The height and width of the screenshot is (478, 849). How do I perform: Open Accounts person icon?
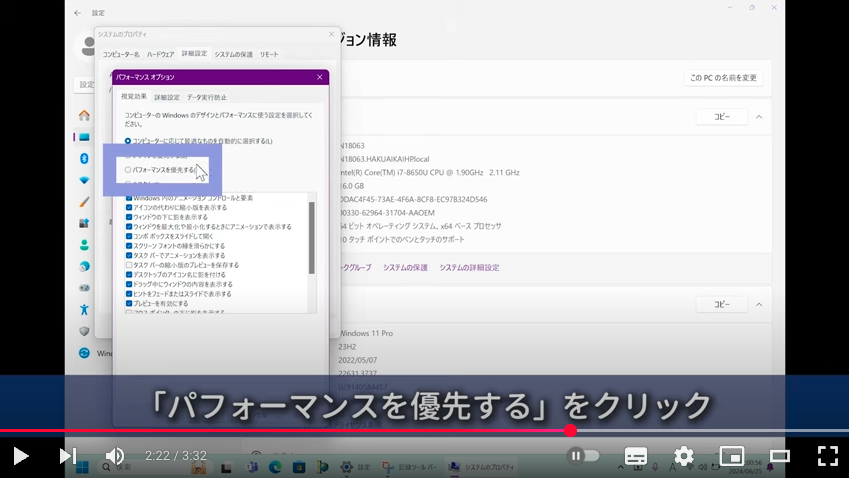pos(84,245)
